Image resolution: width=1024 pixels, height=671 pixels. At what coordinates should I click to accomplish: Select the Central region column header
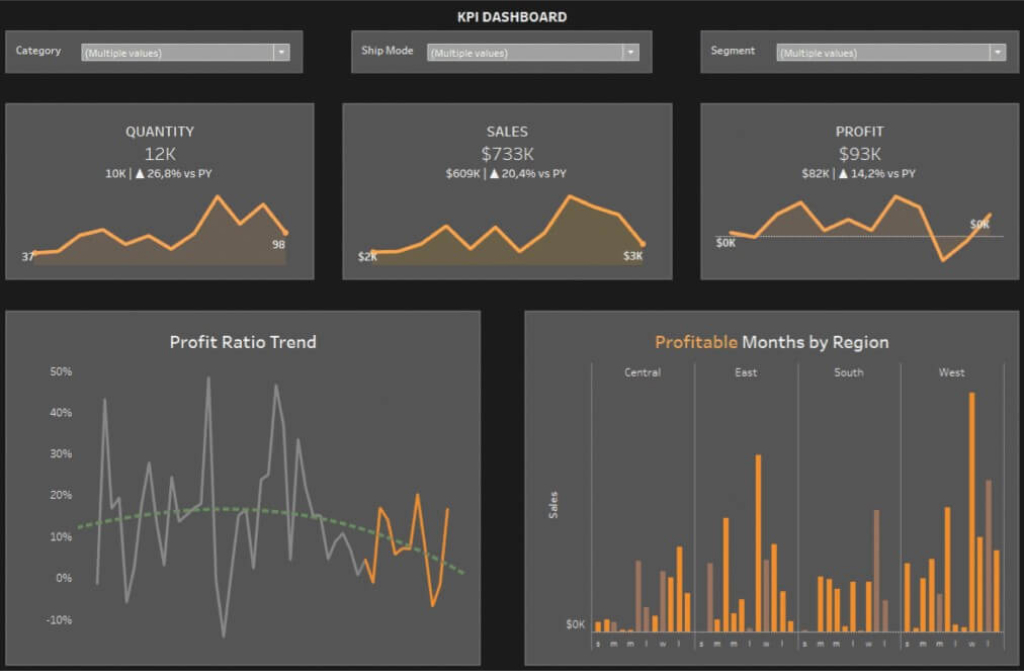[642, 372]
